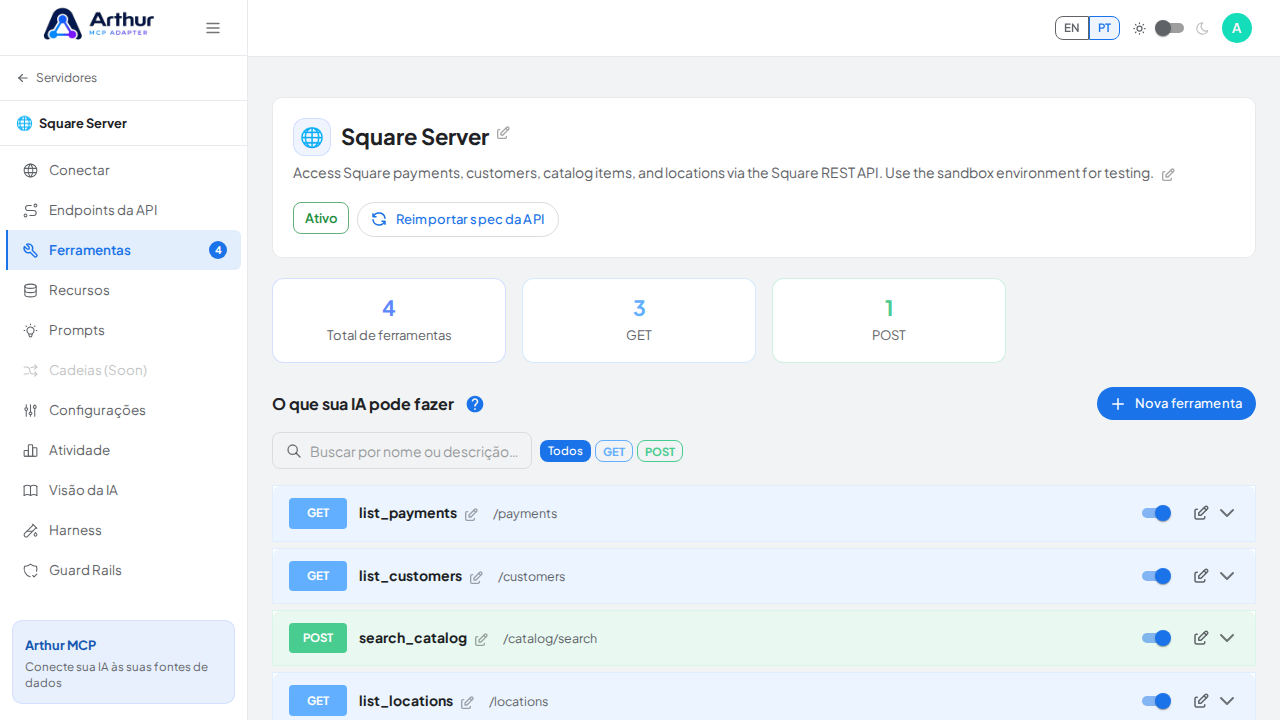Click the Endpoints da API route icon
Viewport: 1280px width, 720px height.
[31, 211]
